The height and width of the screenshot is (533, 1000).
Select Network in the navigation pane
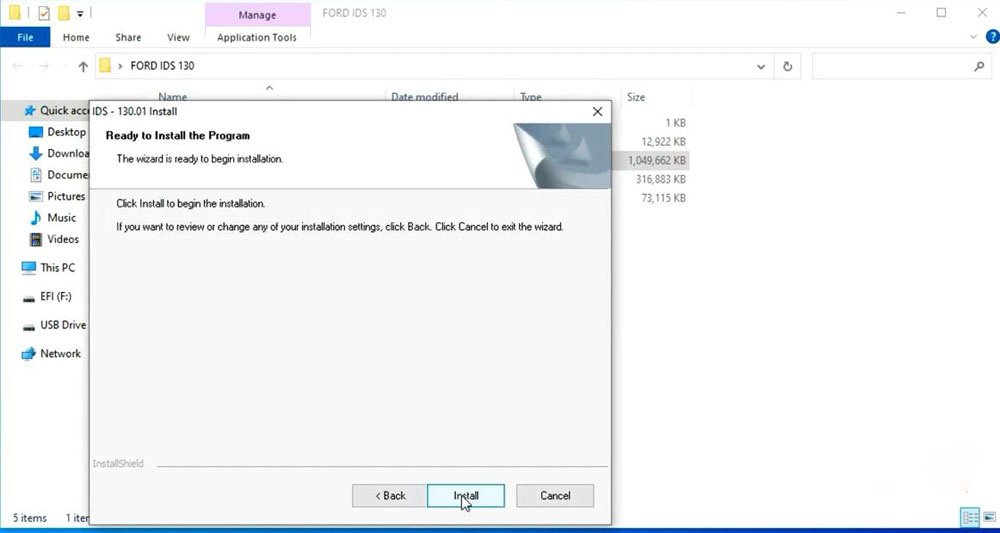coord(51,354)
